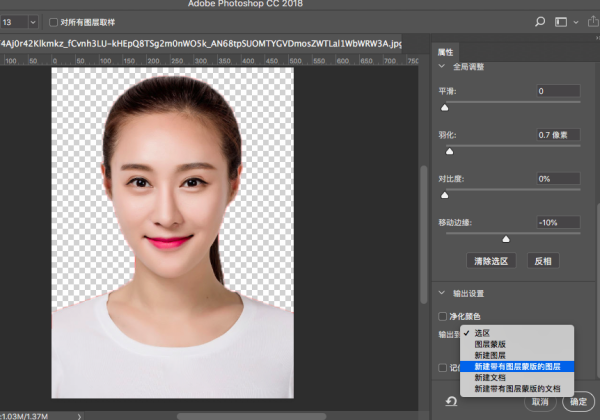
Task: Open the status bar info arrow
Action: tap(79, 416)
